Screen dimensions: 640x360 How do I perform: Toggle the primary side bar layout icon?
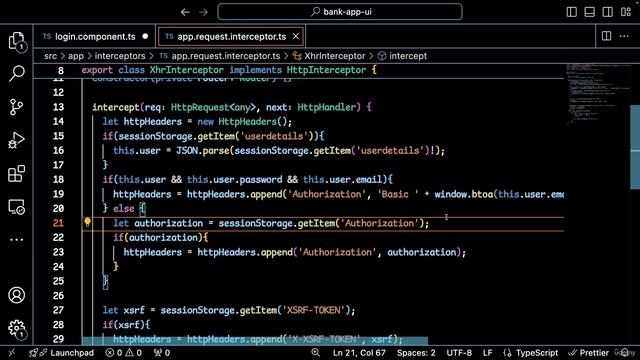click(x=571, y=12)
